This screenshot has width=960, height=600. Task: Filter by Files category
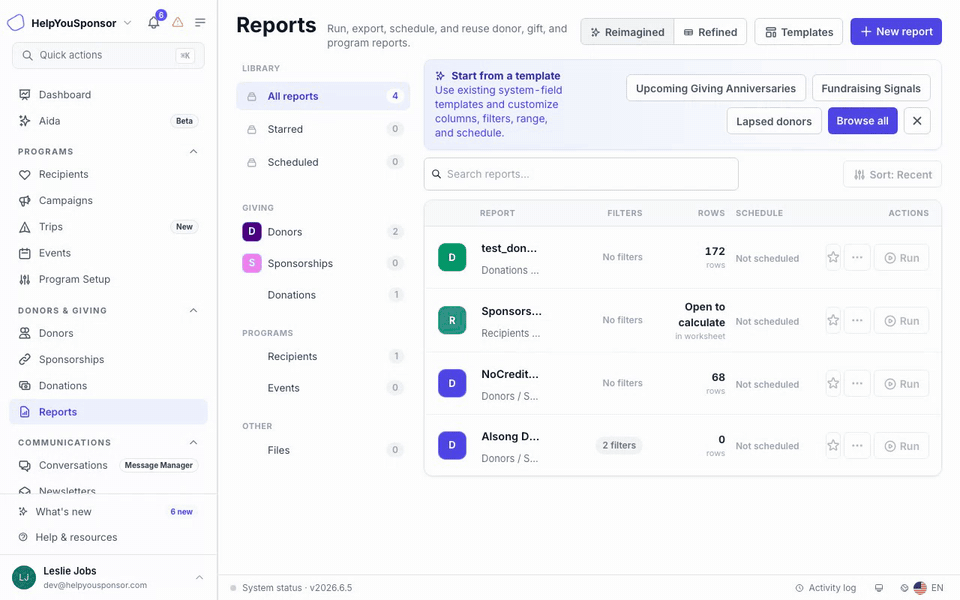(x=323, y=450)
